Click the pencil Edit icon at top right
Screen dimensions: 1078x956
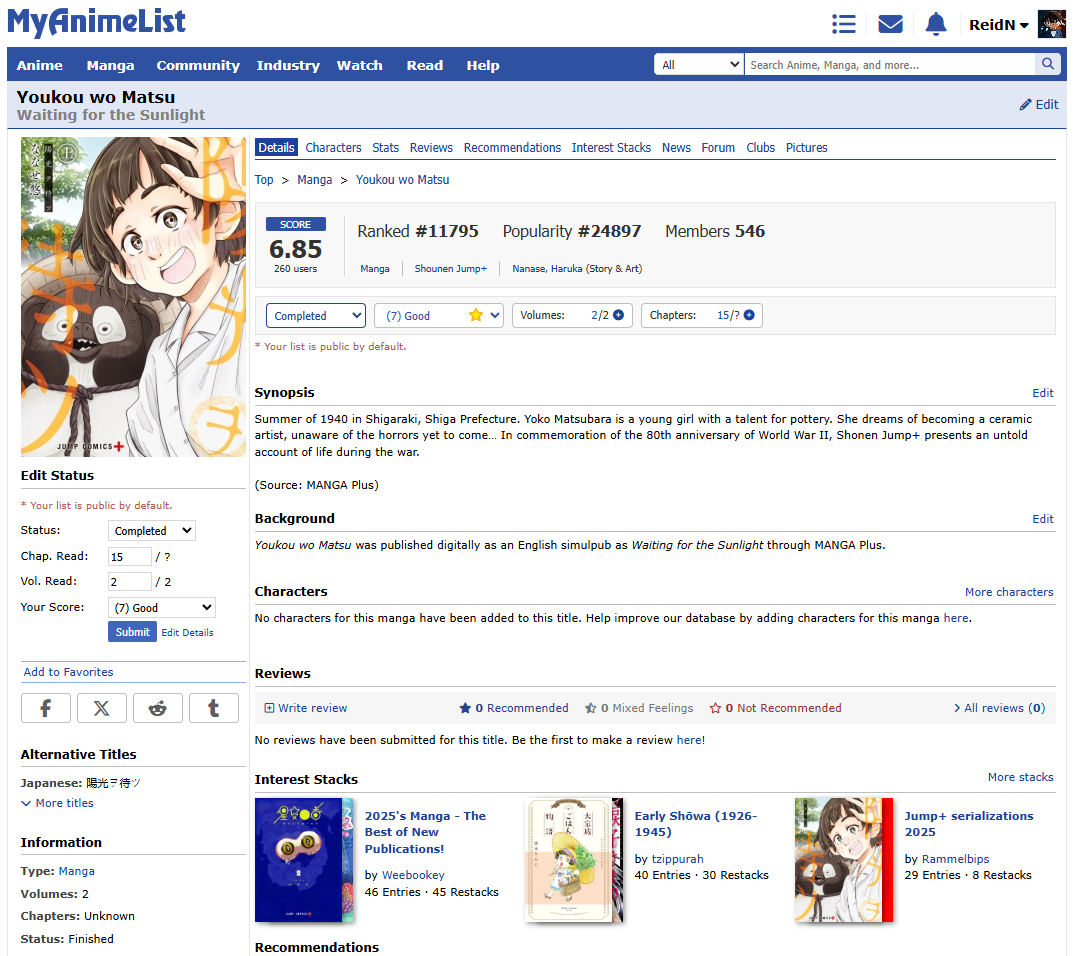[x=1038, y=104]
